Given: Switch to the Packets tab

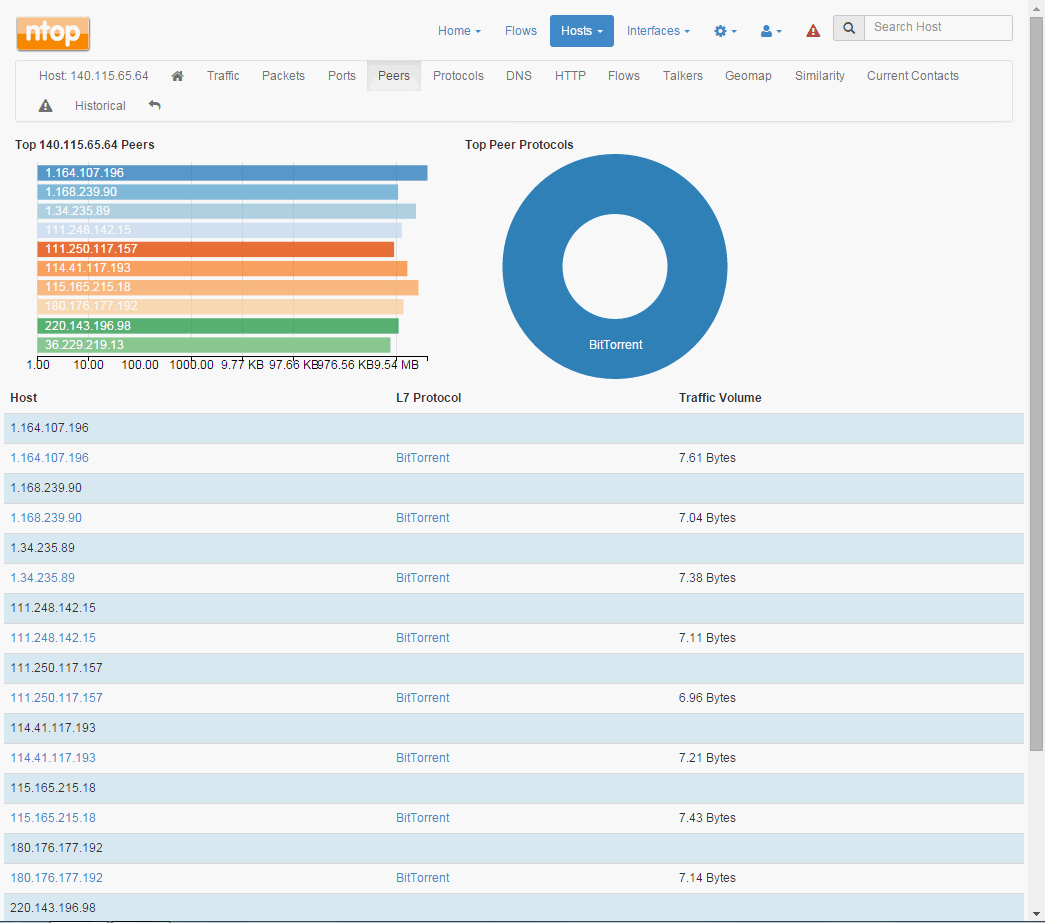Looking at the screenshot, I should coord(283,76).
